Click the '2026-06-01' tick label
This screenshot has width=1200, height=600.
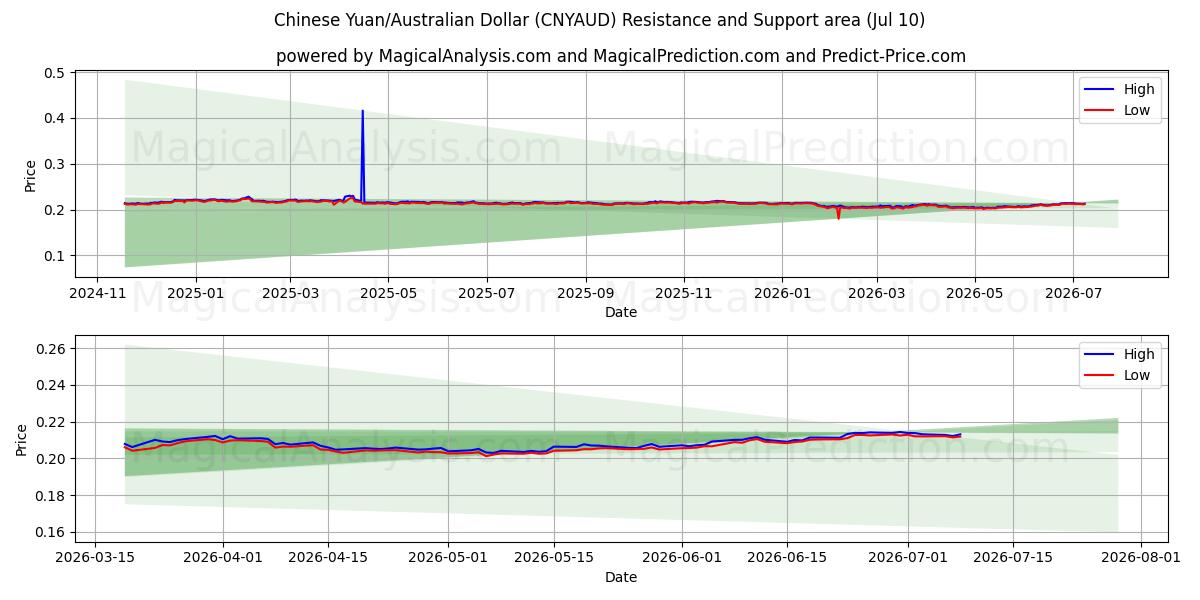[680, 558]
